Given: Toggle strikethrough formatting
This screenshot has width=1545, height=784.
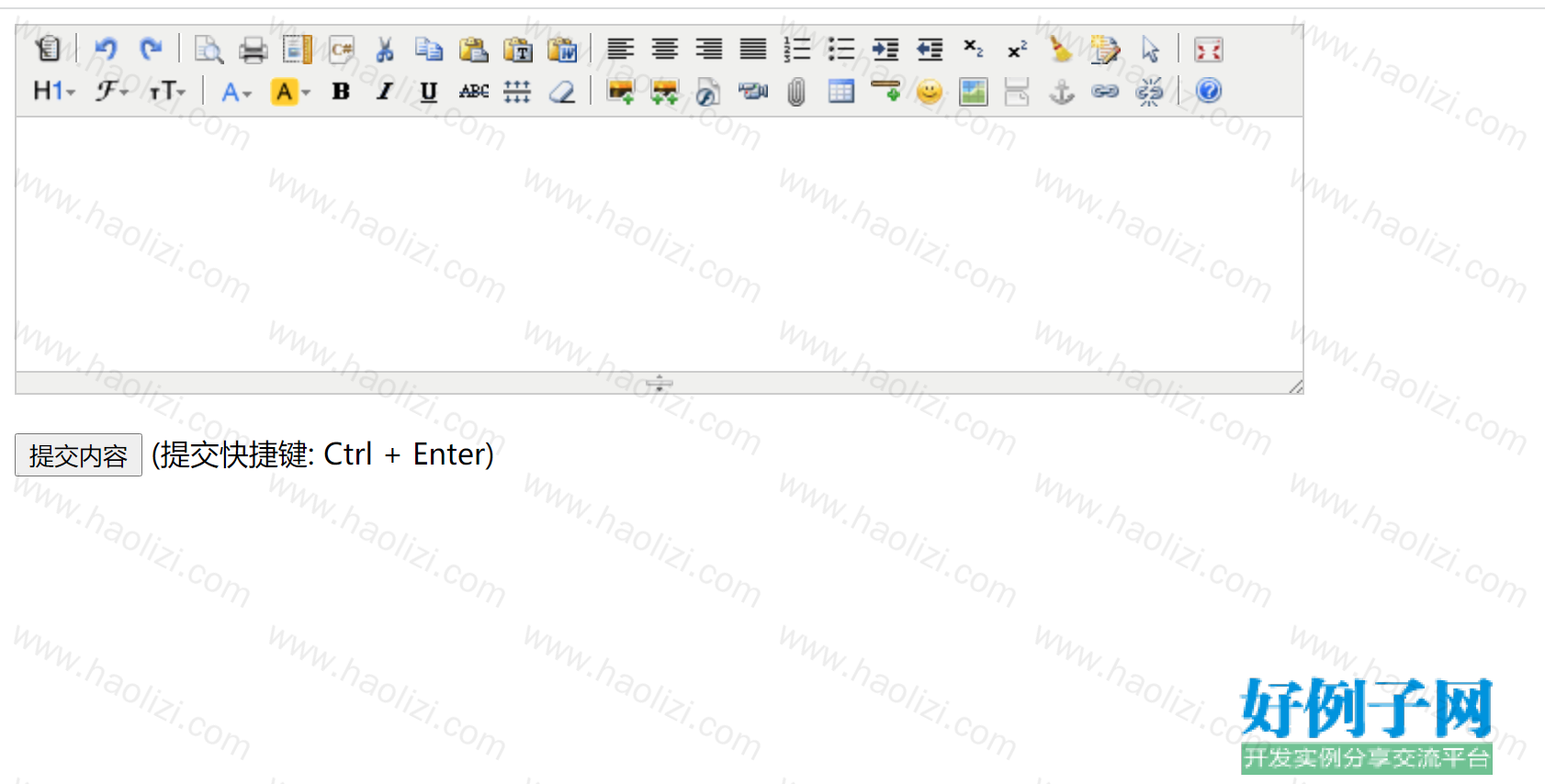Looking at the screenshot, I should coord(474,91).
